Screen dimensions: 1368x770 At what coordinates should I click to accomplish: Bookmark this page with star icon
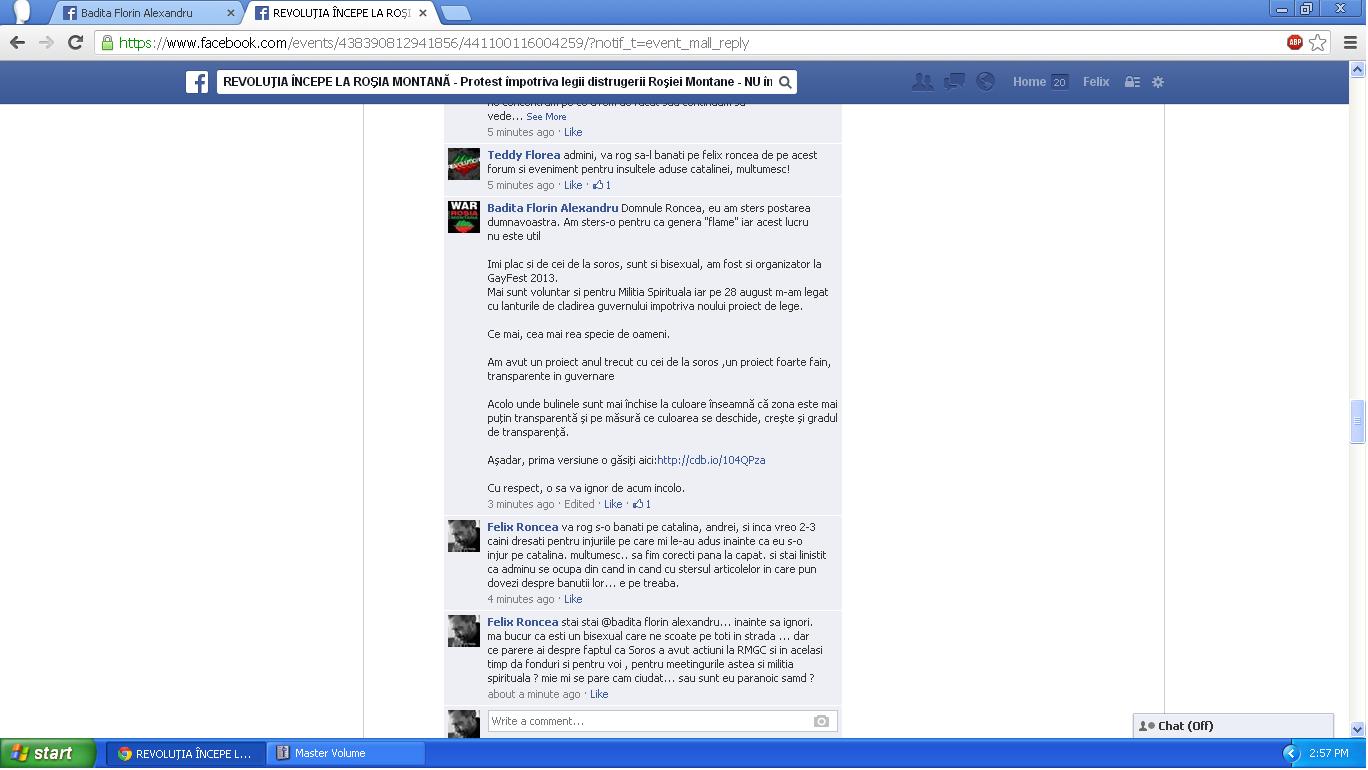point(1318,42)
